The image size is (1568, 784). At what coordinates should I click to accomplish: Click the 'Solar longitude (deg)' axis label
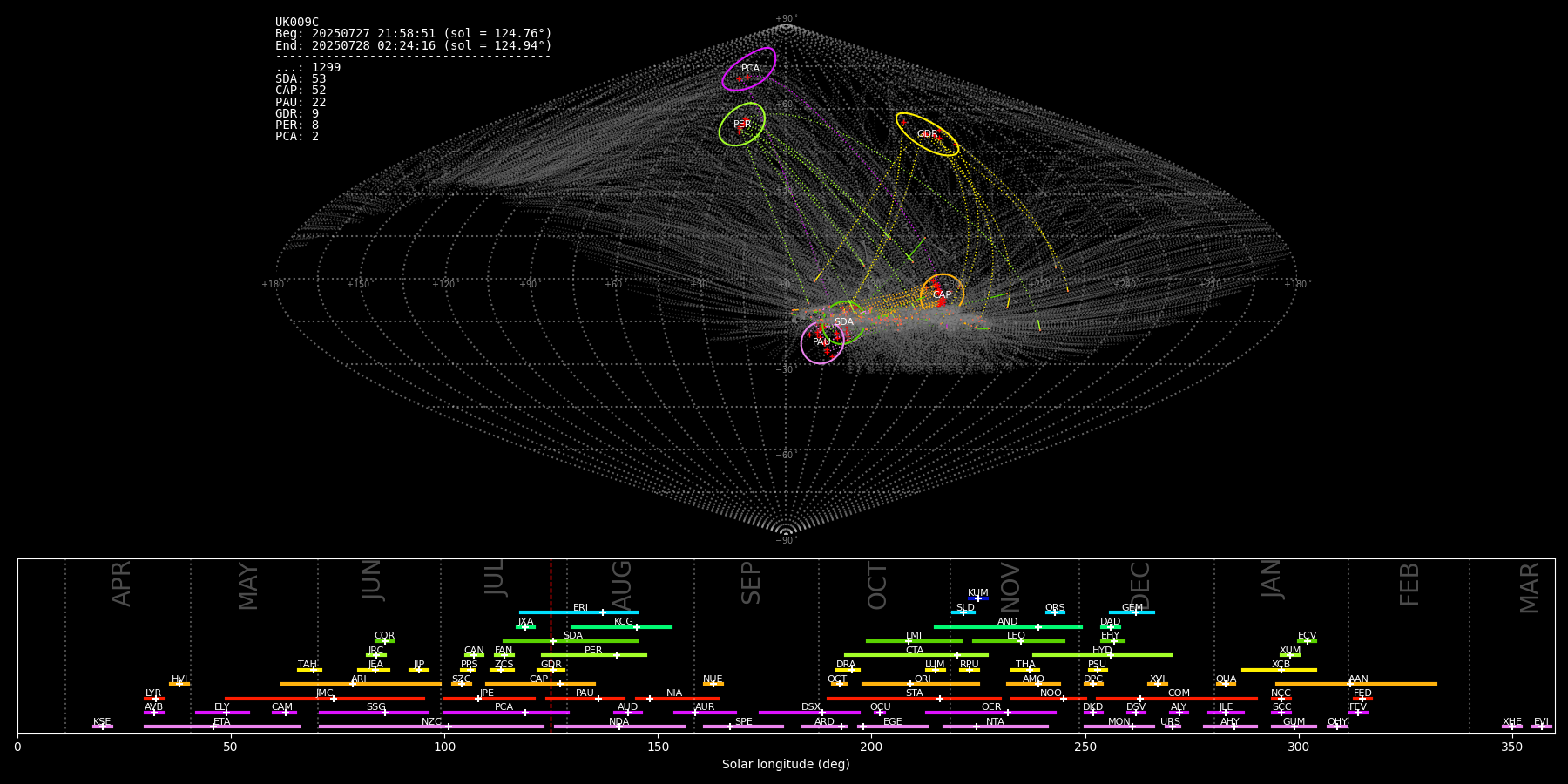786,764
